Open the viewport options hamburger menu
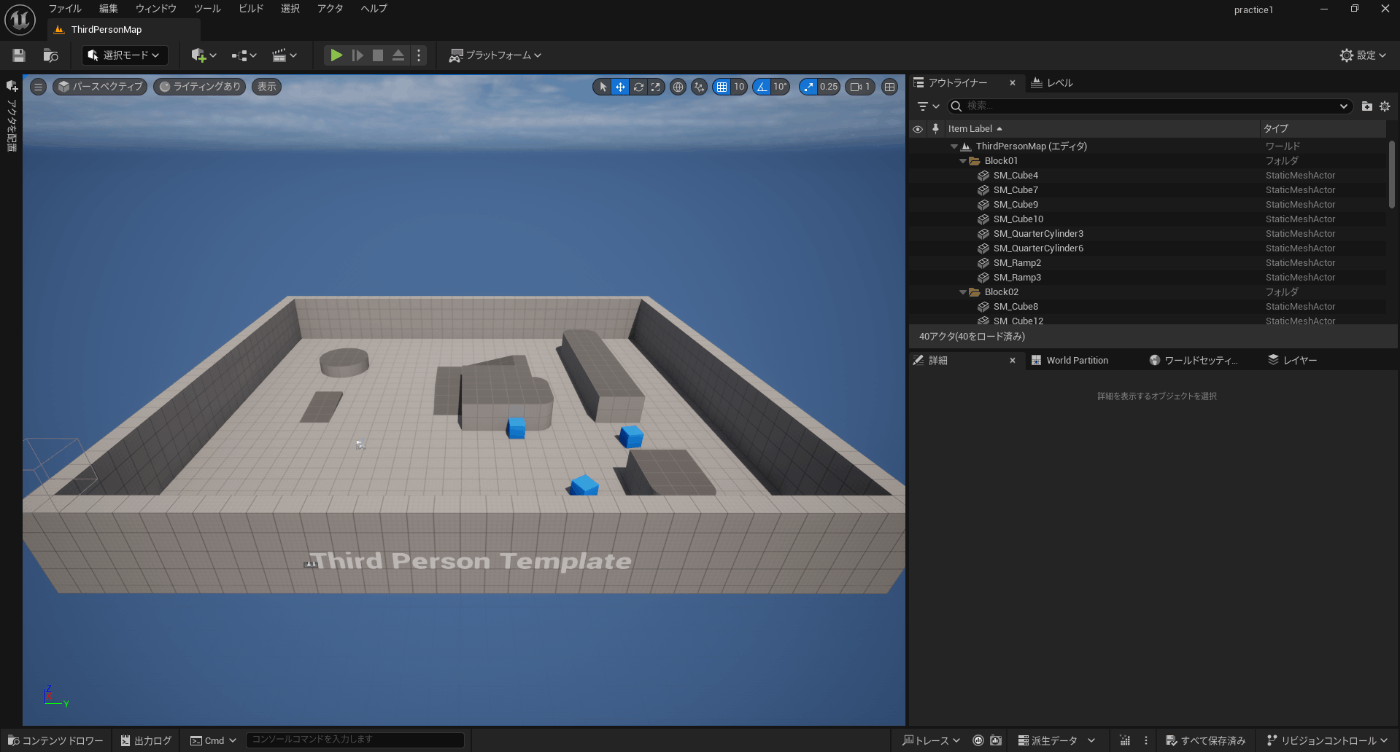Image resolution: width=1400 pixels, height=752 pixels. point(38,87)
